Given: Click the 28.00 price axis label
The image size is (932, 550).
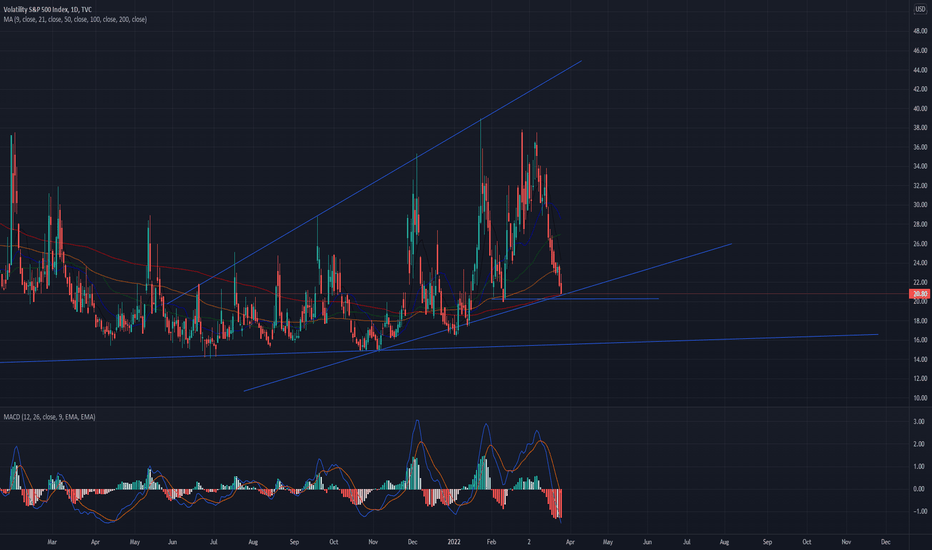Looking at the screenshot, I should tap(920, 224).
